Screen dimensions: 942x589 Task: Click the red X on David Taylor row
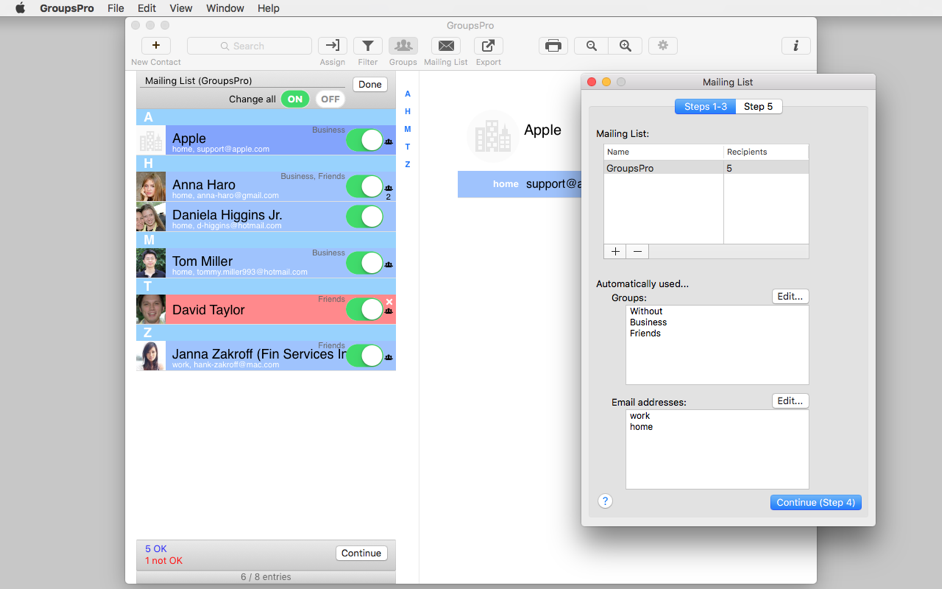point(389,302)
